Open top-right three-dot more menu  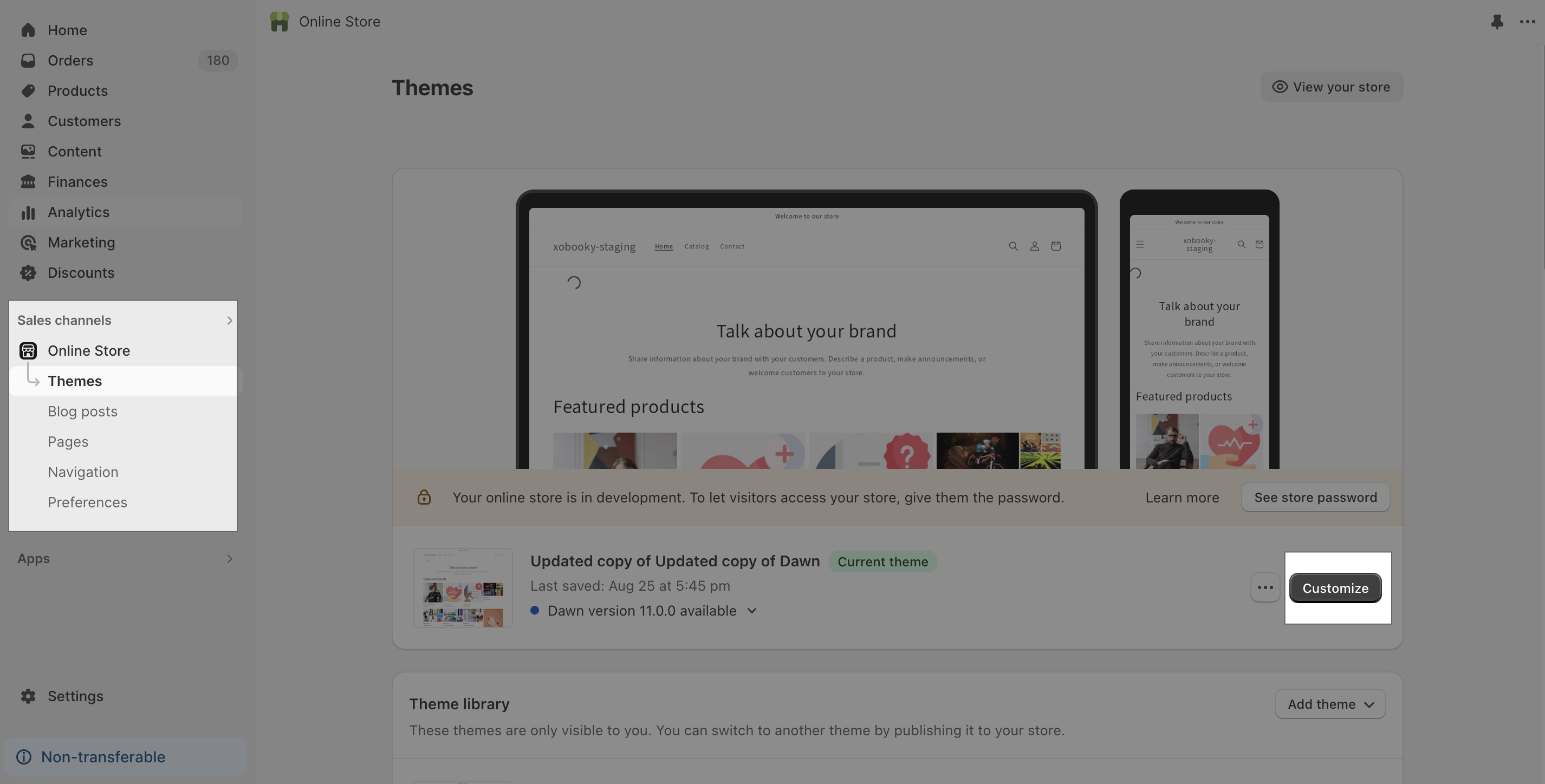click(1527, 22)
